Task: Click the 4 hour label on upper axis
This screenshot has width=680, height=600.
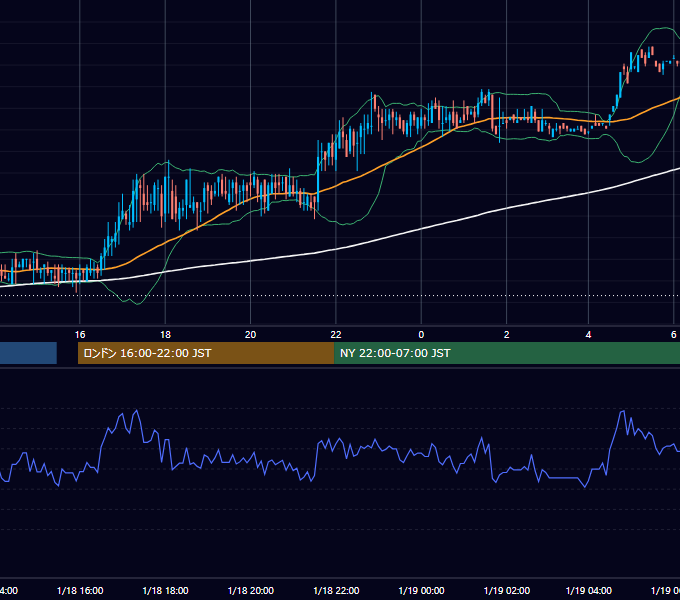Action: point(588,335)
